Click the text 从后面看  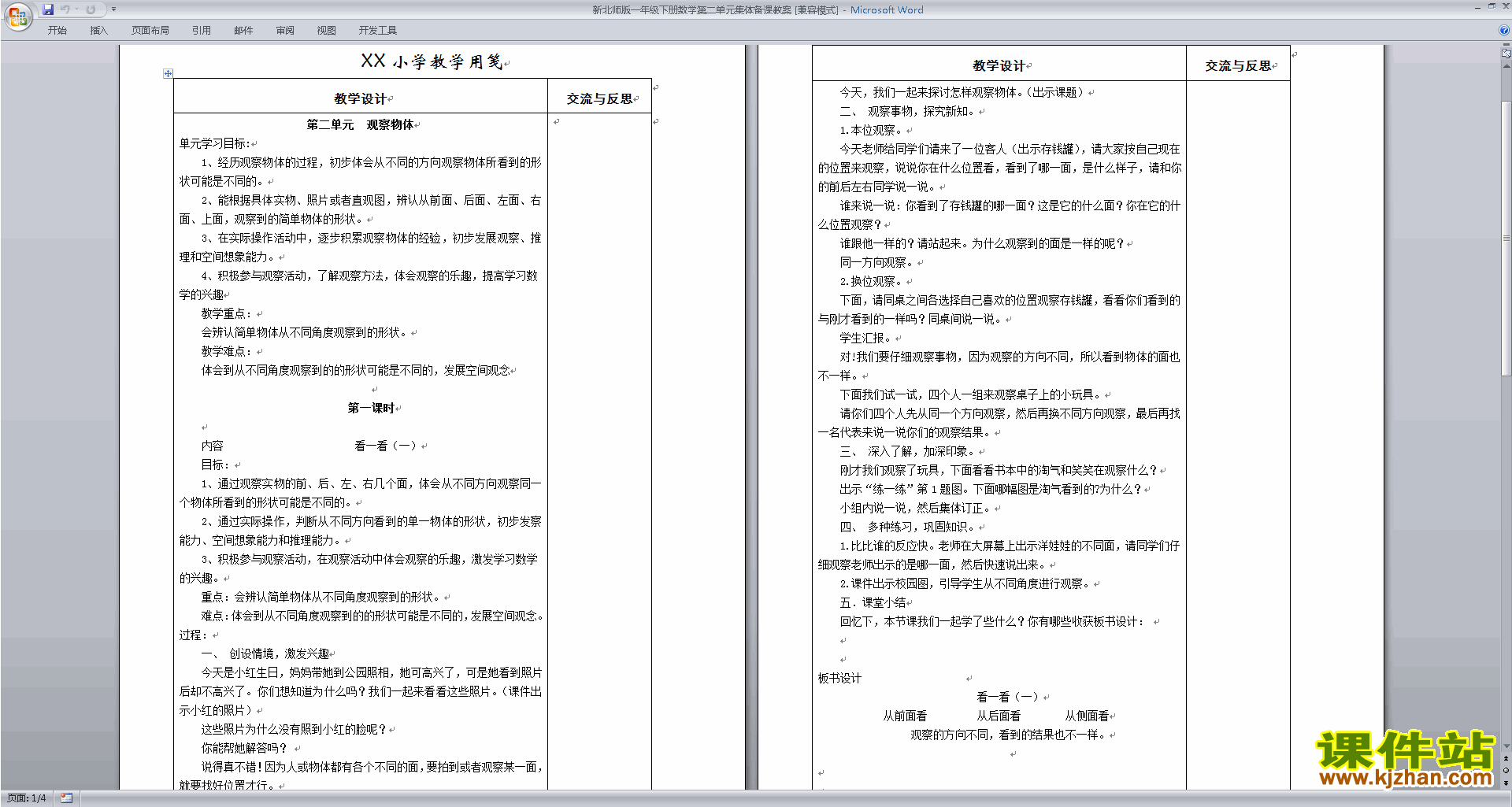coord(999,716)
